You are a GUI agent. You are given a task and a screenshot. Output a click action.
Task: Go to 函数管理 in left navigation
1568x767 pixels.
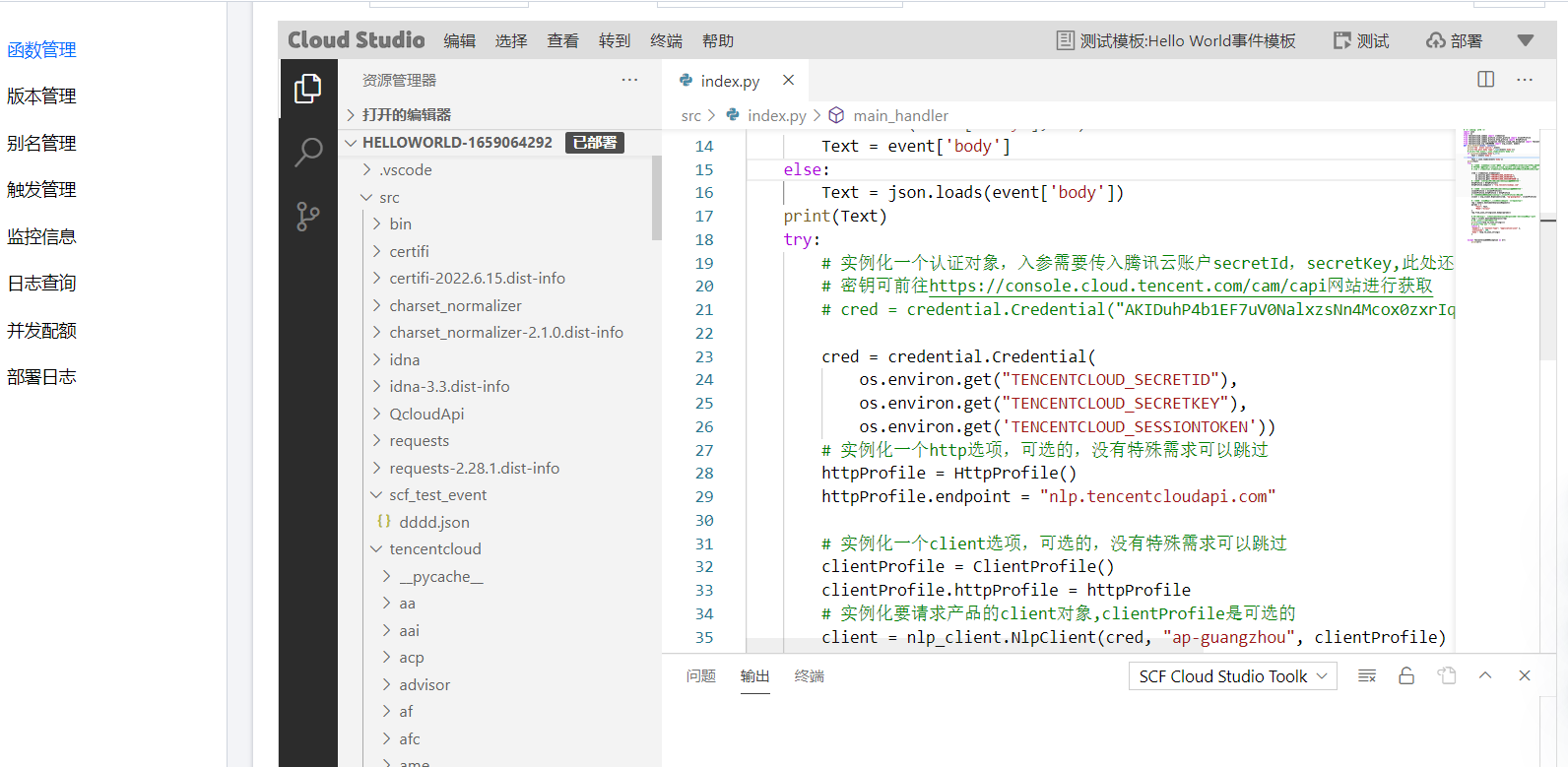coord(41,49)
